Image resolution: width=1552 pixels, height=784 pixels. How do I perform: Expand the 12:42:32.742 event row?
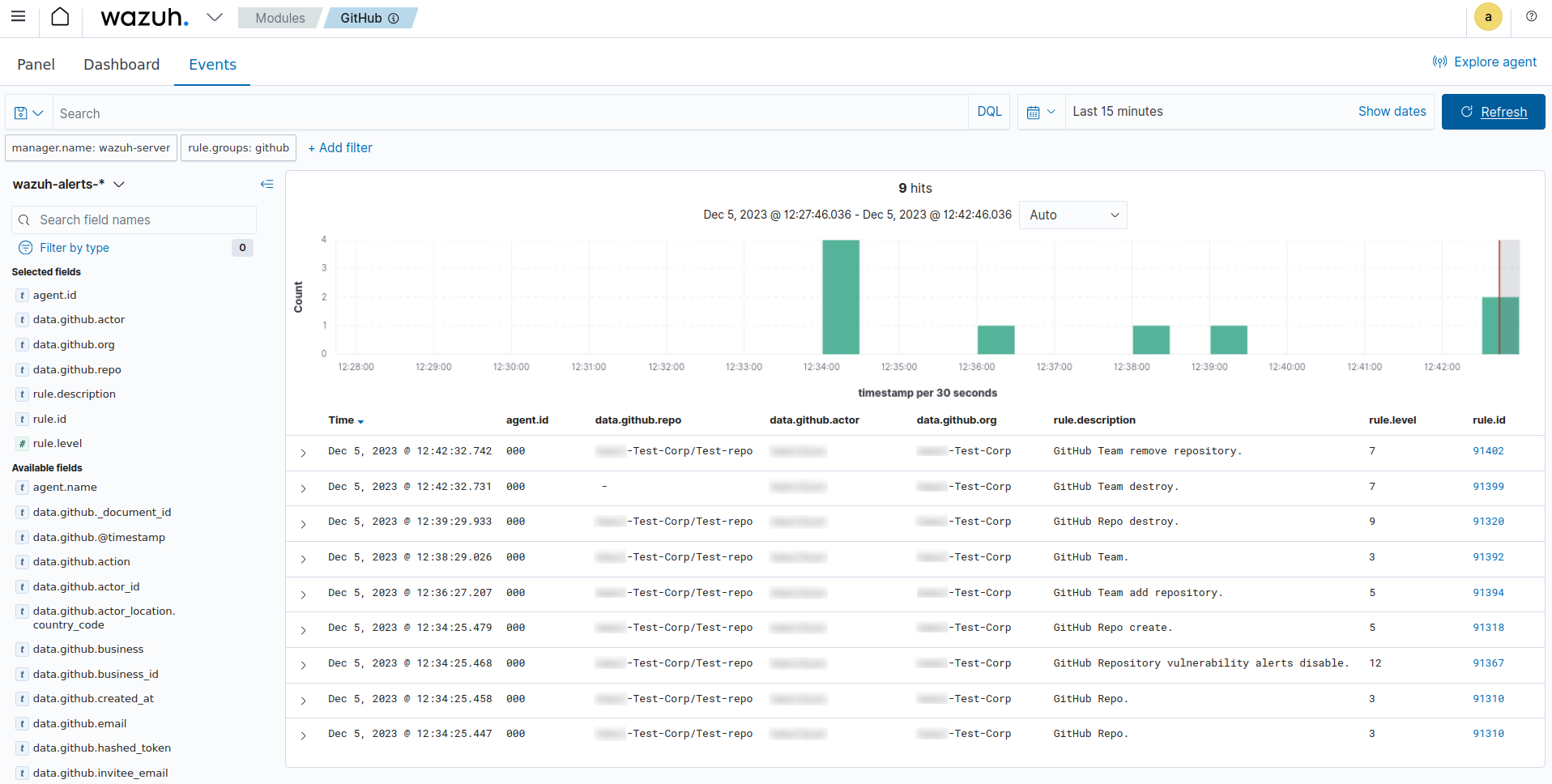click(x=304, y=453)
